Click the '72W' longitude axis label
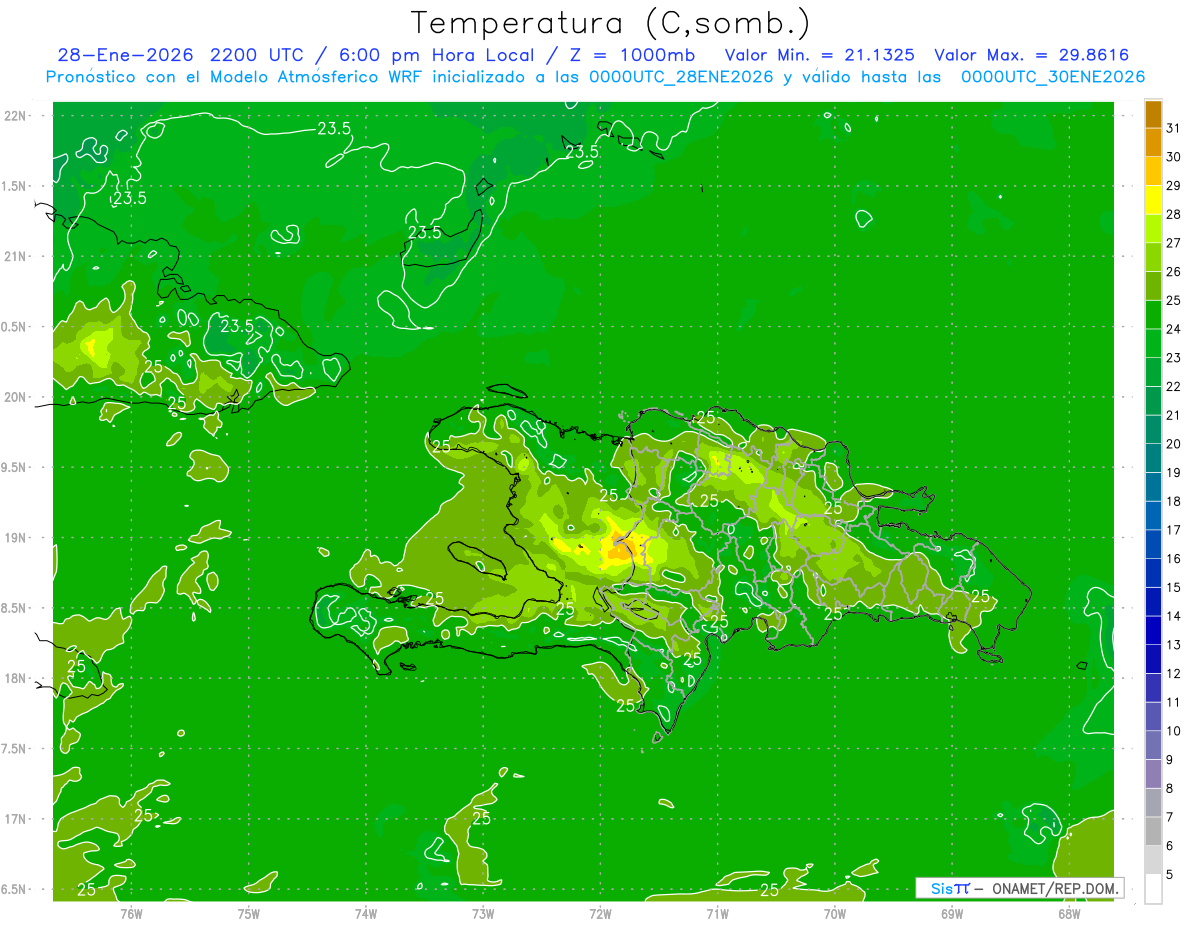Viewport: 1200px width, 927px height. (x=600, y=914)
